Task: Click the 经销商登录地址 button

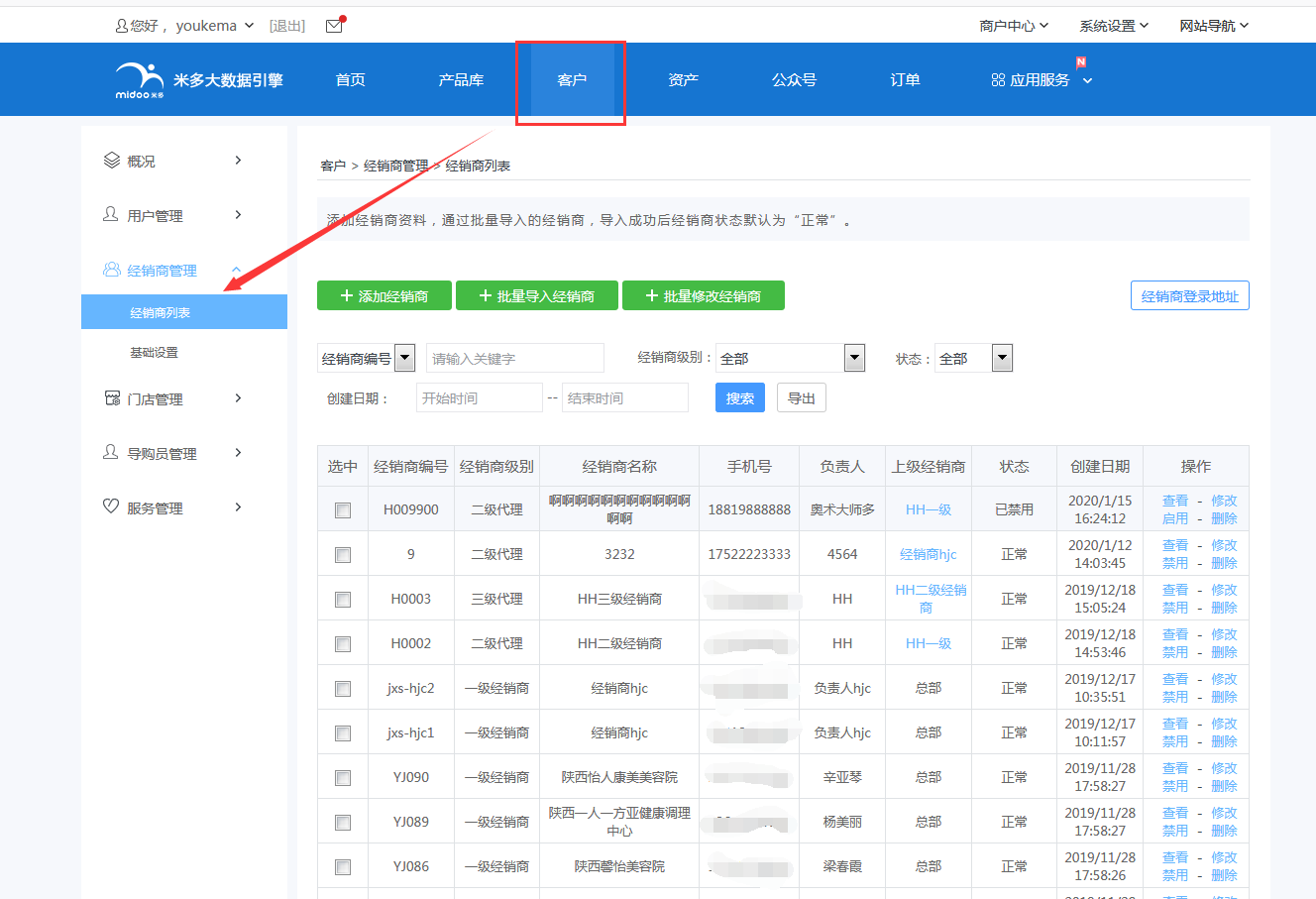Action: coord(1190,295)
